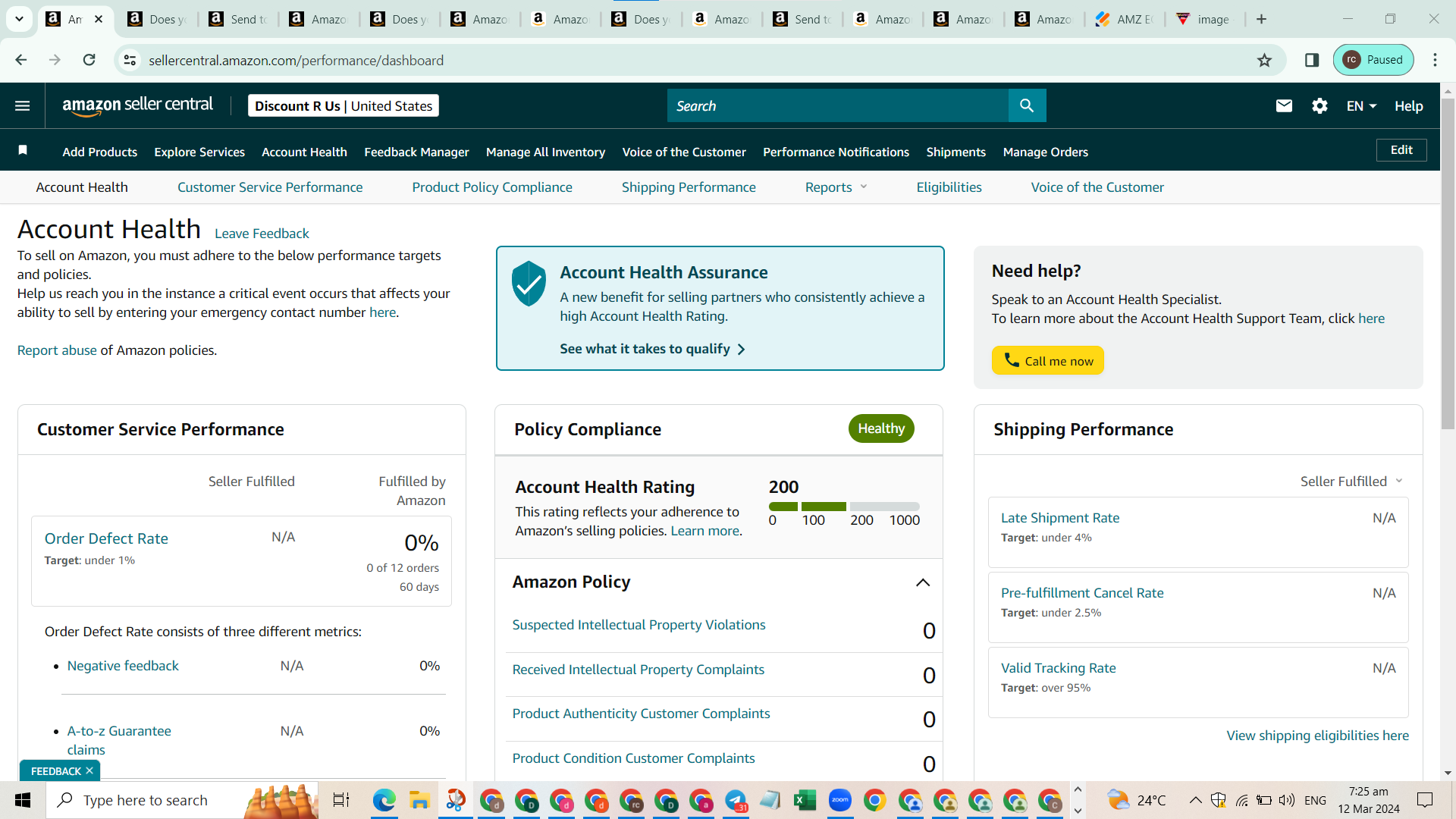Open the Order Defect Rate link

(x=106, y=538)
